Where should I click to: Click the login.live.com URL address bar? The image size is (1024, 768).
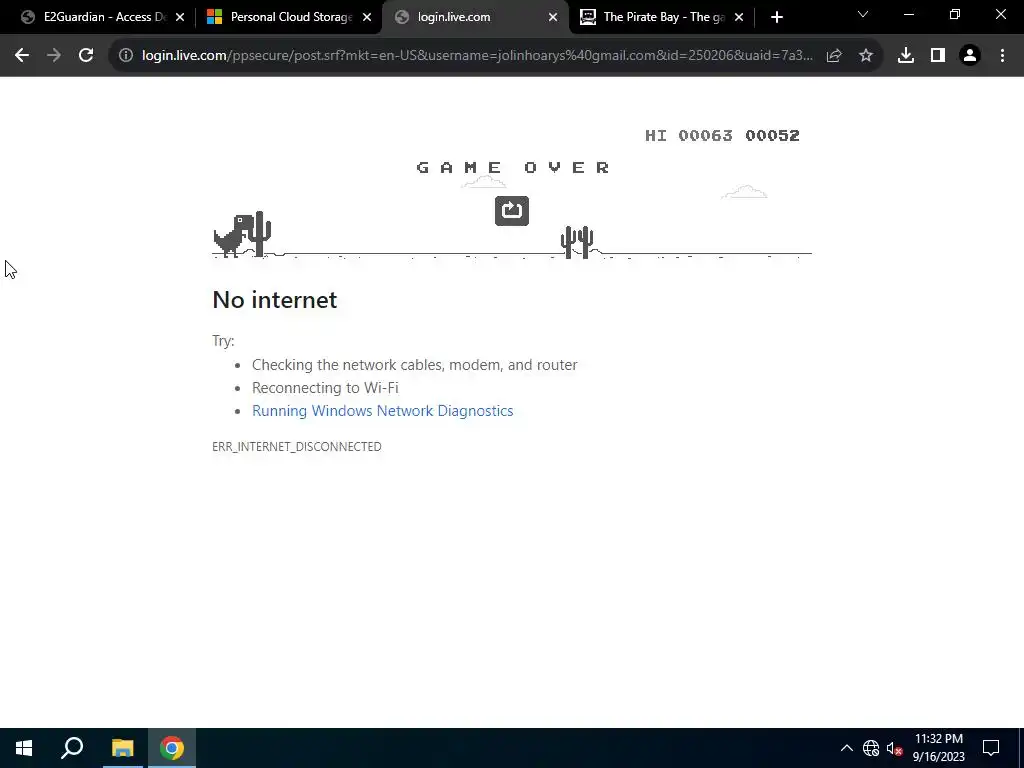tap(477, 56)
